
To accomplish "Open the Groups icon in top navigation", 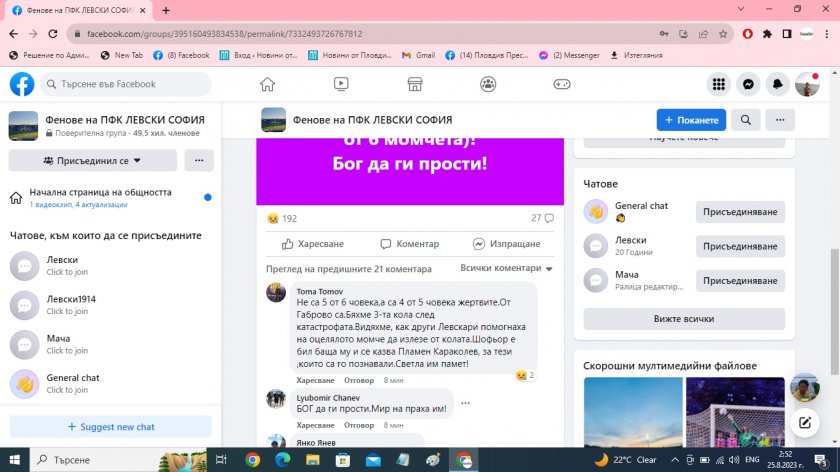I will pos(488,85).
